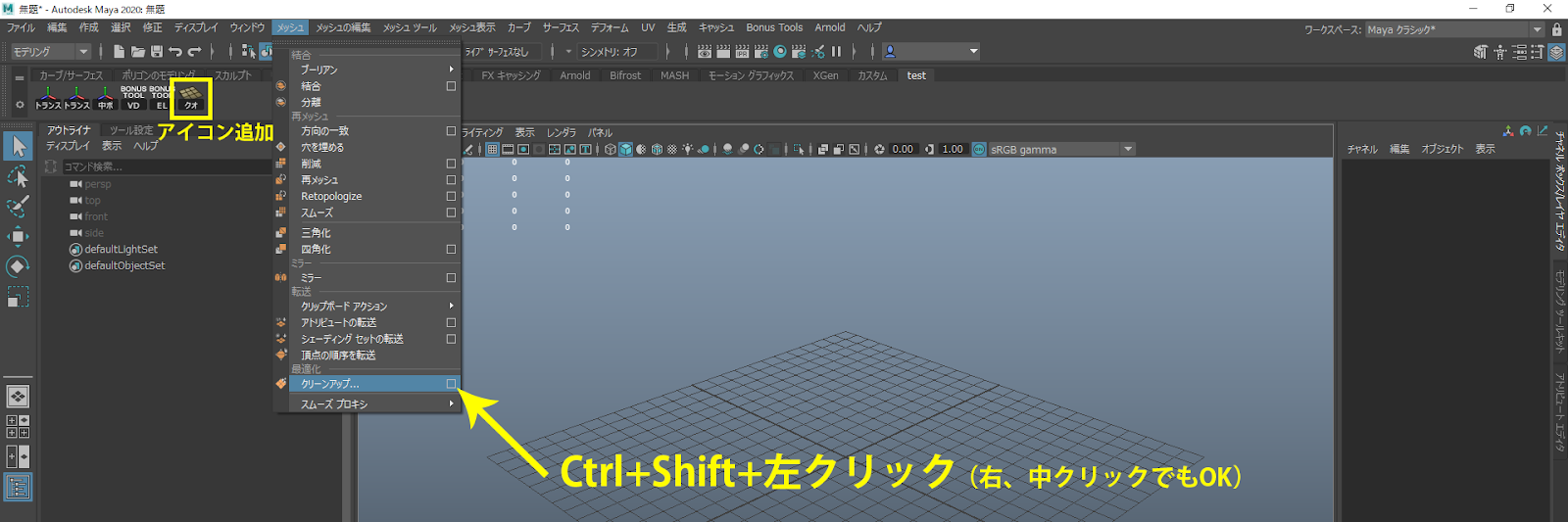The image size is (1568, 522).
Task: Open the Modeling menu set dropdown
Action: click(x=49, y=52)
